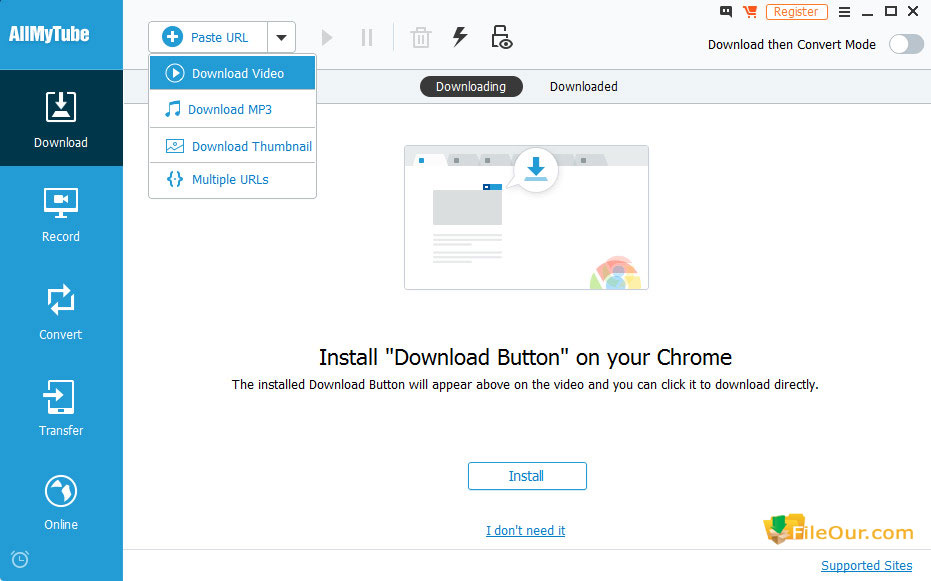Maximize the AllMyTube window
The height and width of the screenshot is (581, 931).
tap(891, 11)
